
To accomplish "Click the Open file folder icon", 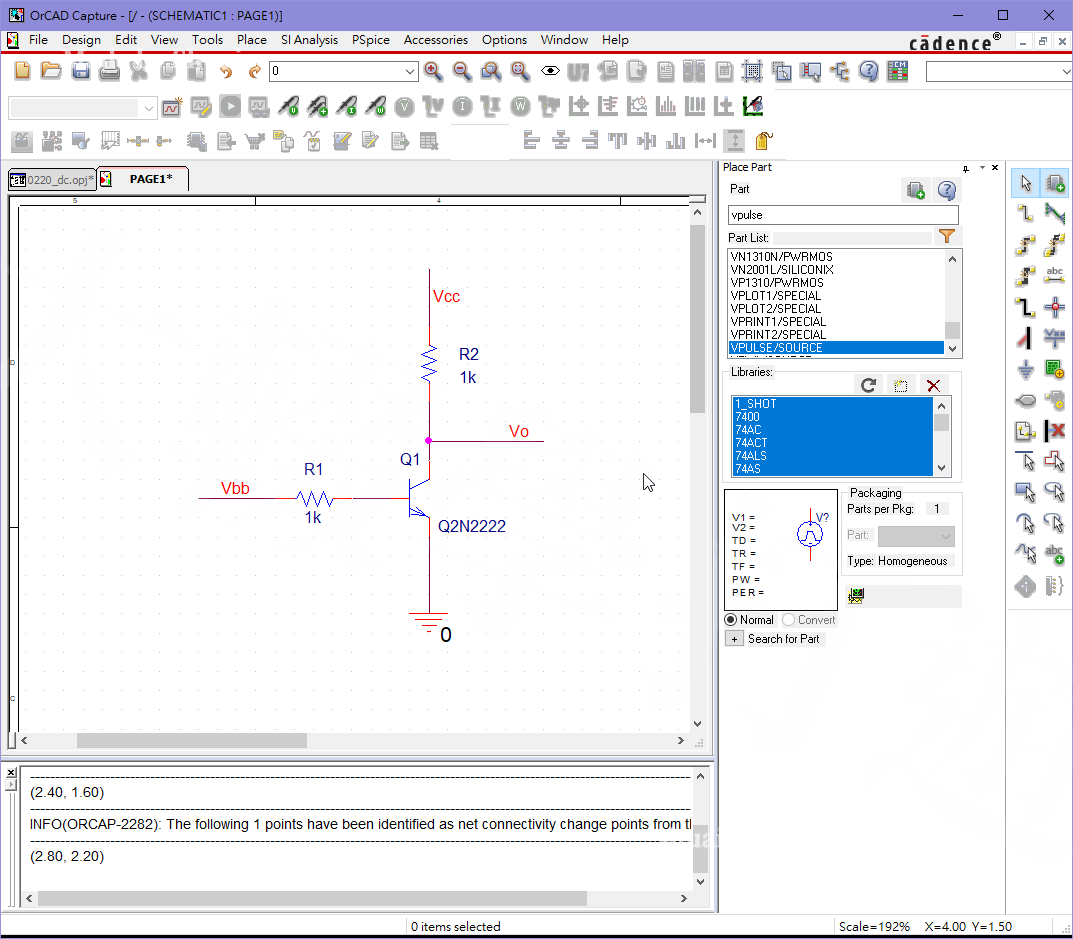I will pyautogui.click(x=51, y=70).
